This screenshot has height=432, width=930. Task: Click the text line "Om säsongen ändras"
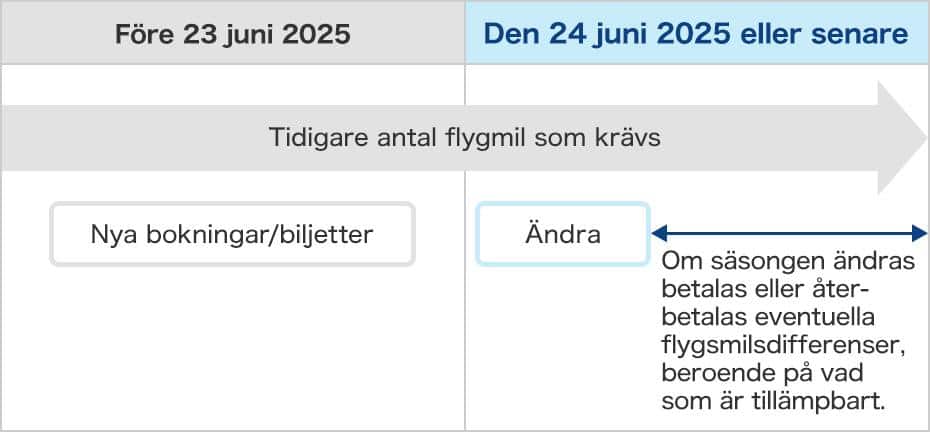coord(789,262)
